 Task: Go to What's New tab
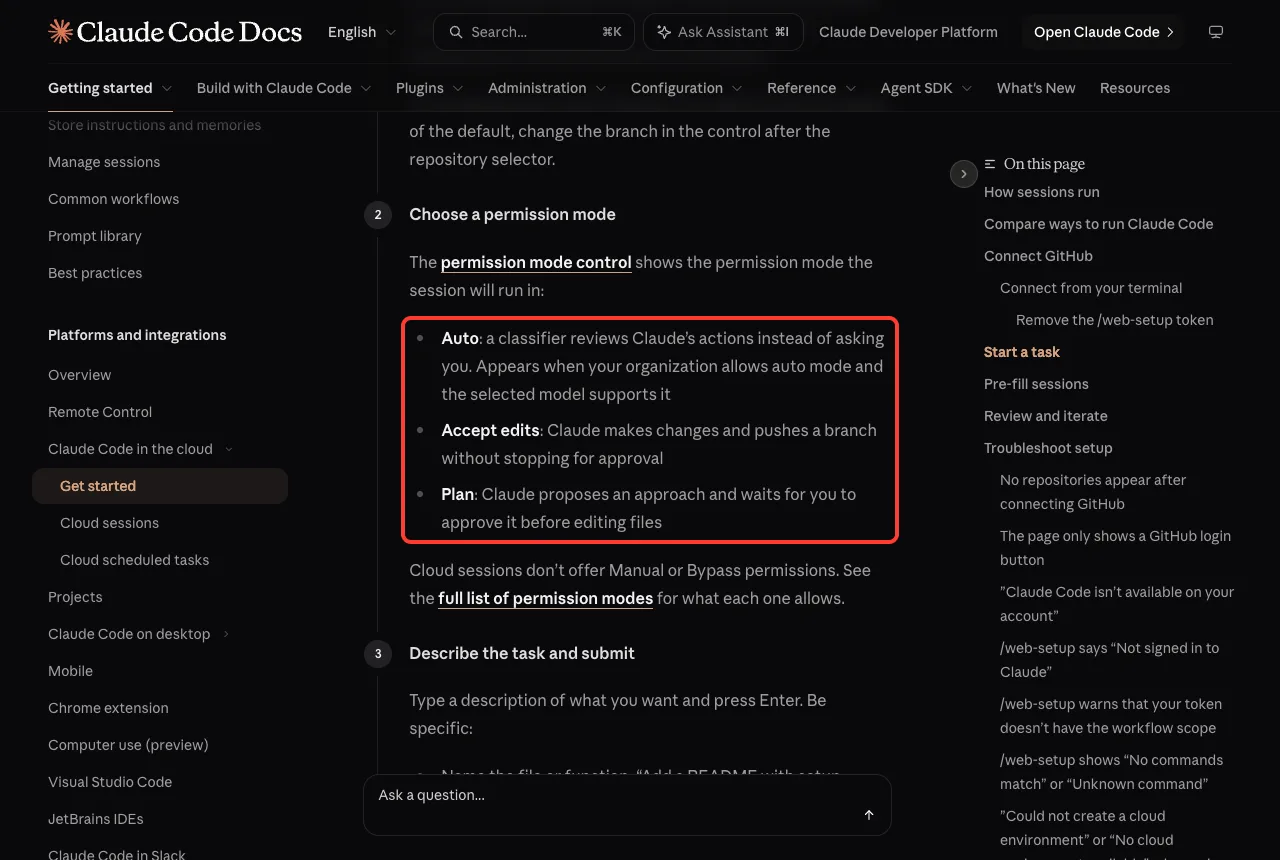click(x=1036, y=88)
